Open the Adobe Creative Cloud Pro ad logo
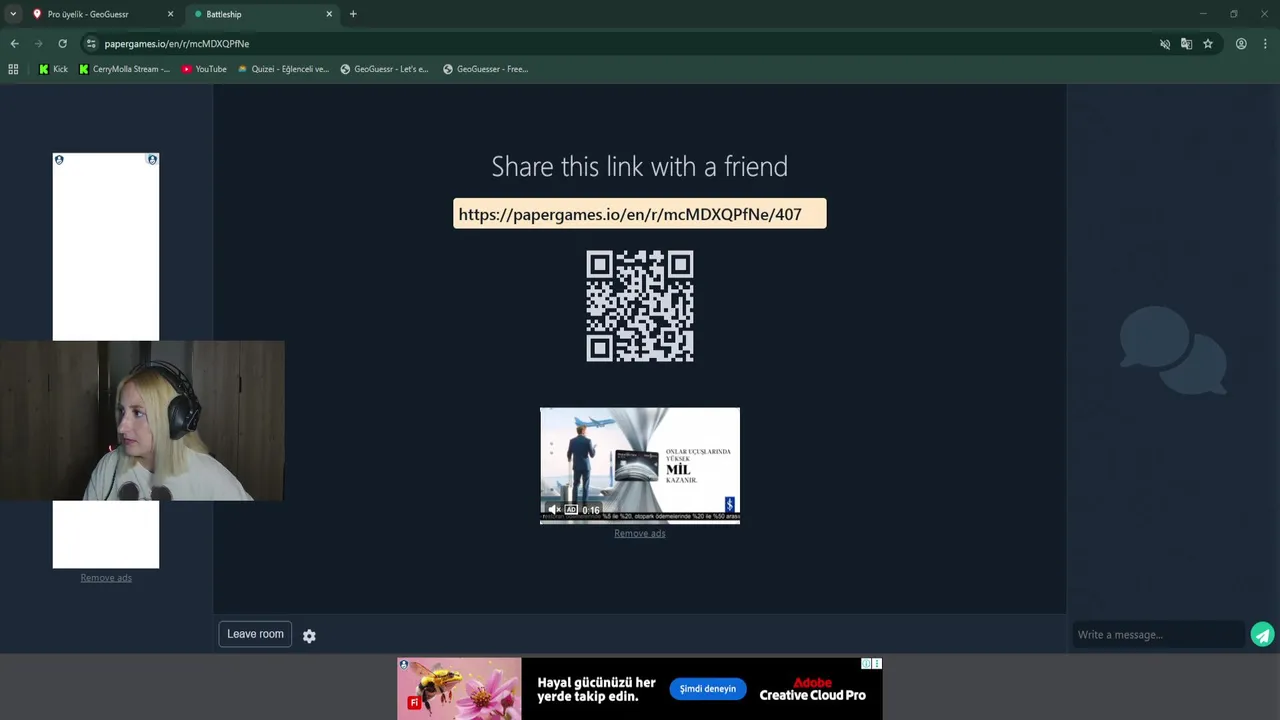Viewport: 1280px width, 720px height. tap(812, 689)
